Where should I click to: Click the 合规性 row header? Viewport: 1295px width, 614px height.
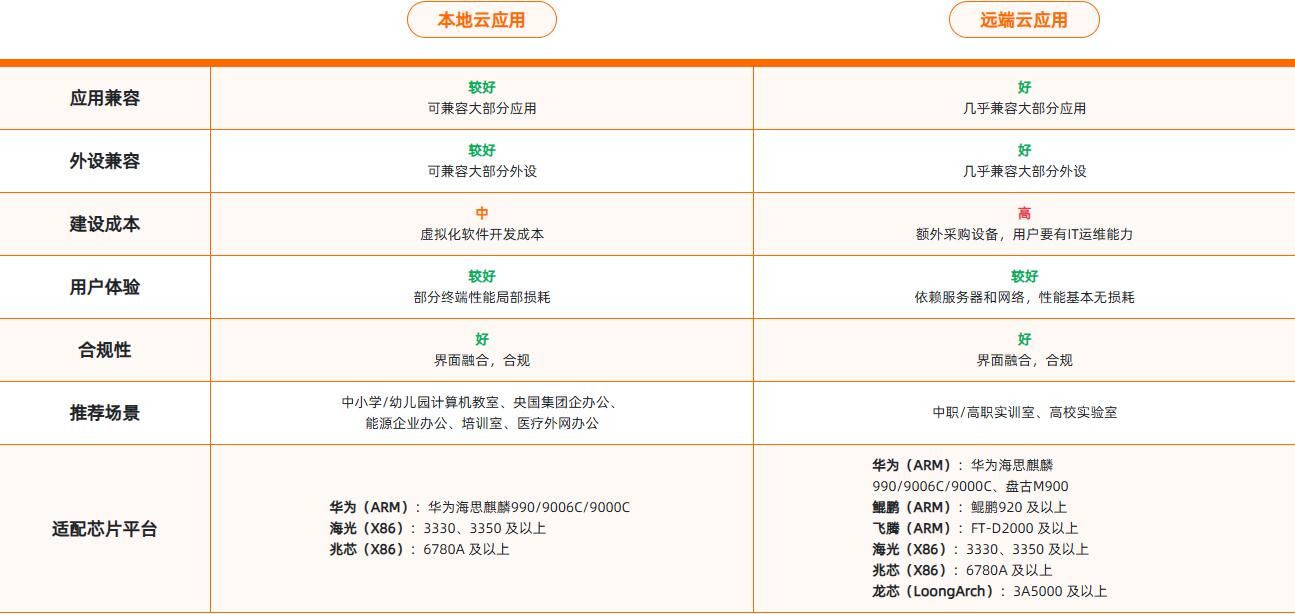click(x=105, y=350)
